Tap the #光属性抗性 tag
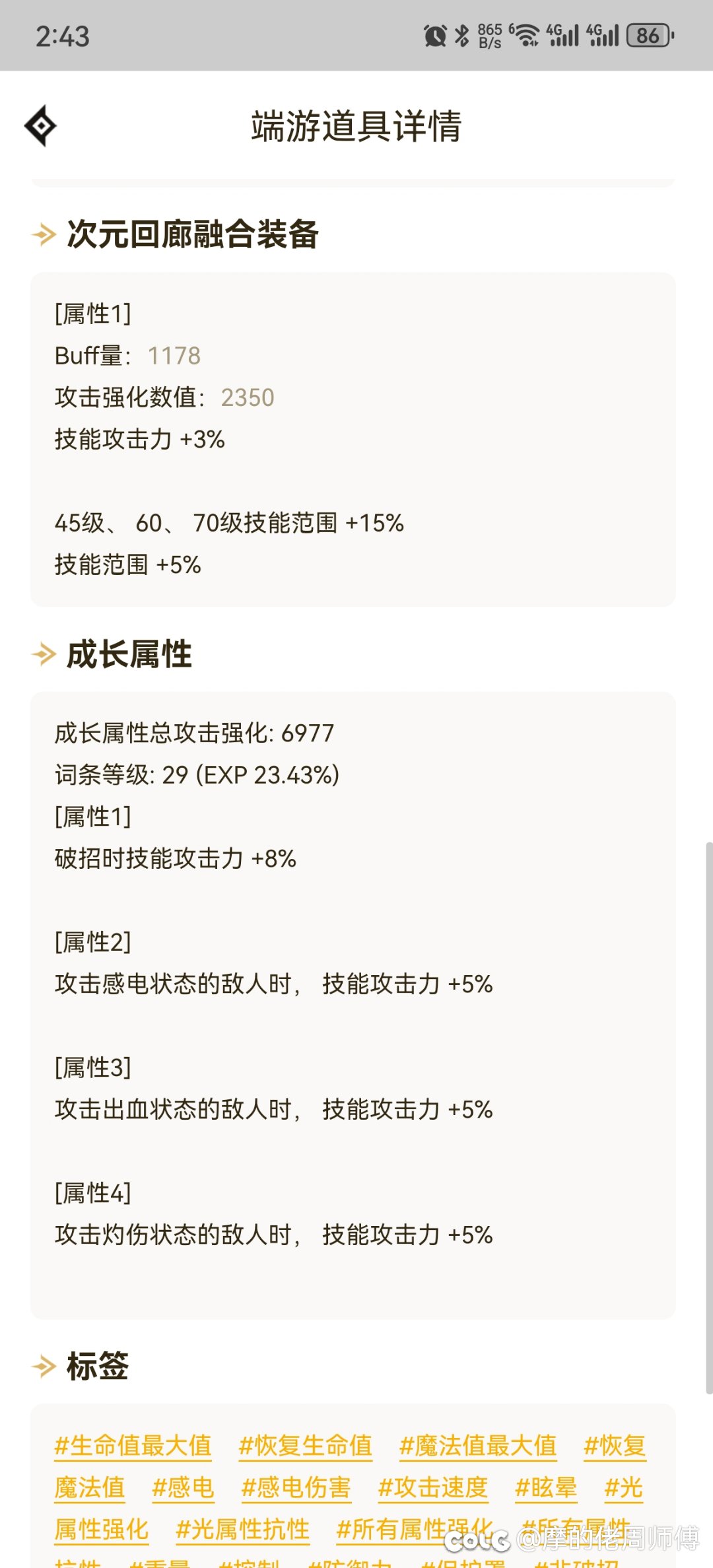This screenshot has width=713, height=1568. coord(242,1529)
